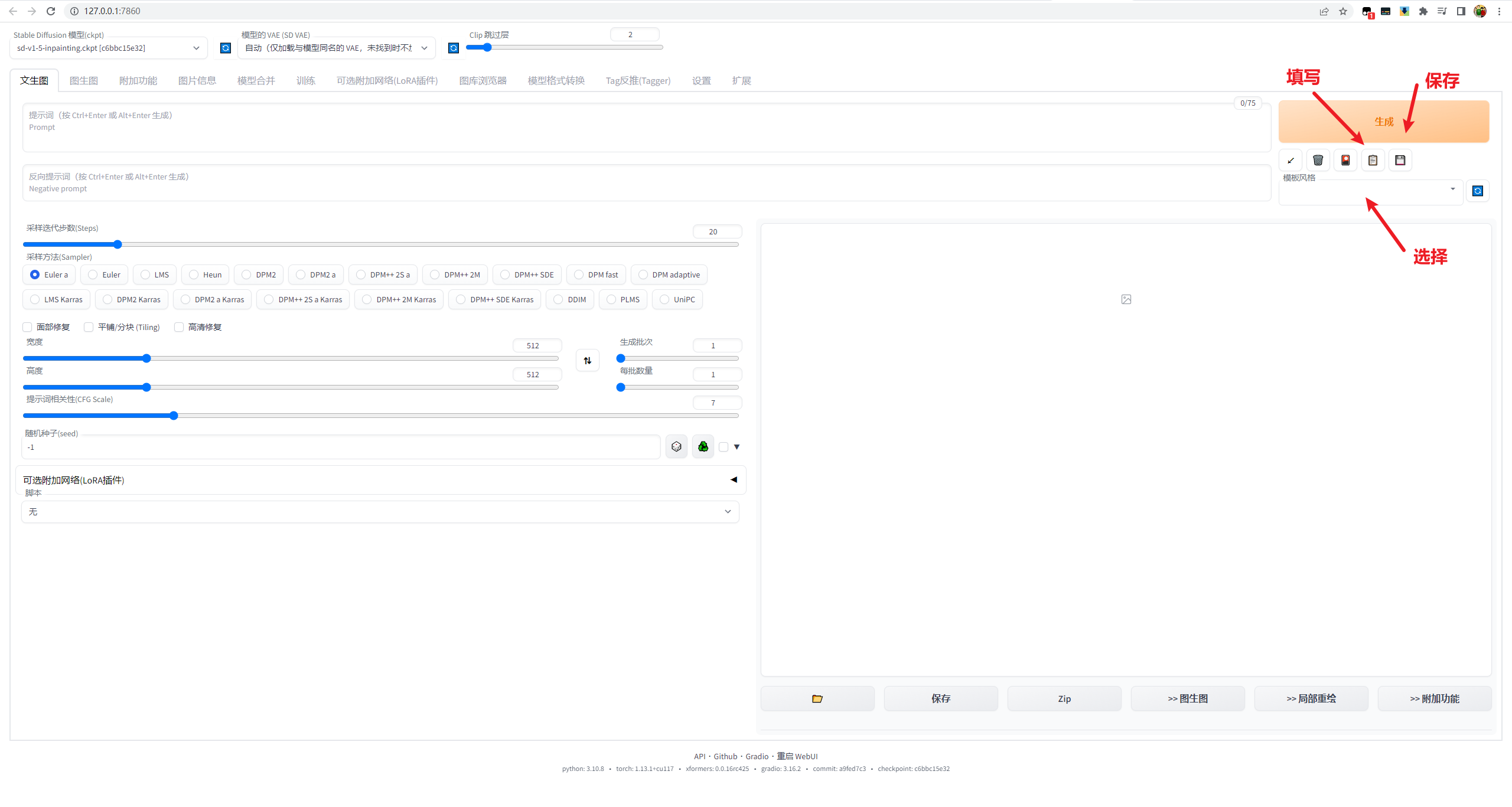The image size is (1512, 807).
Task: Enable the 高清修复 checkbox
Action: (x=179, y=327)
